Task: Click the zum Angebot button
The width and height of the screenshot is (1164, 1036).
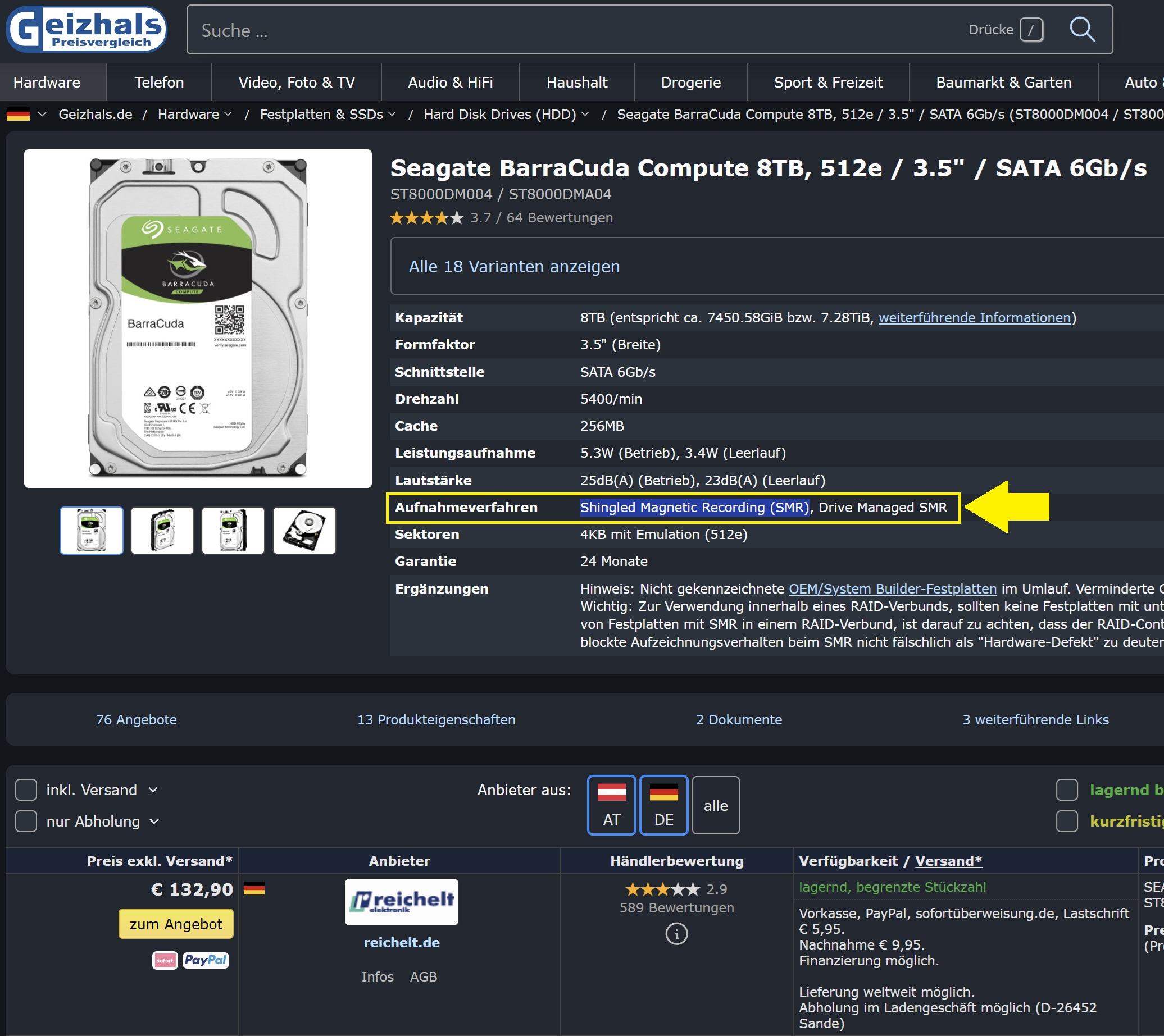Action: tap(176, 924)
